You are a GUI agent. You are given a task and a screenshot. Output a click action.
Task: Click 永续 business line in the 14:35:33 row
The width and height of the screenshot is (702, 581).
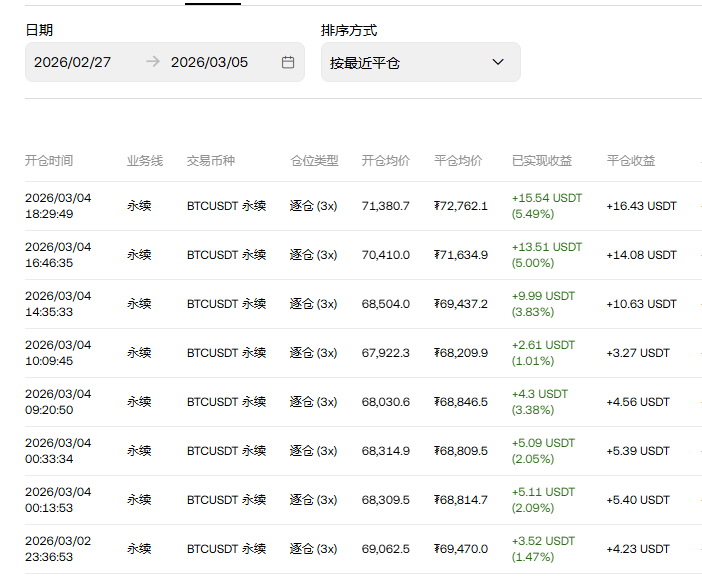(139, 304)
